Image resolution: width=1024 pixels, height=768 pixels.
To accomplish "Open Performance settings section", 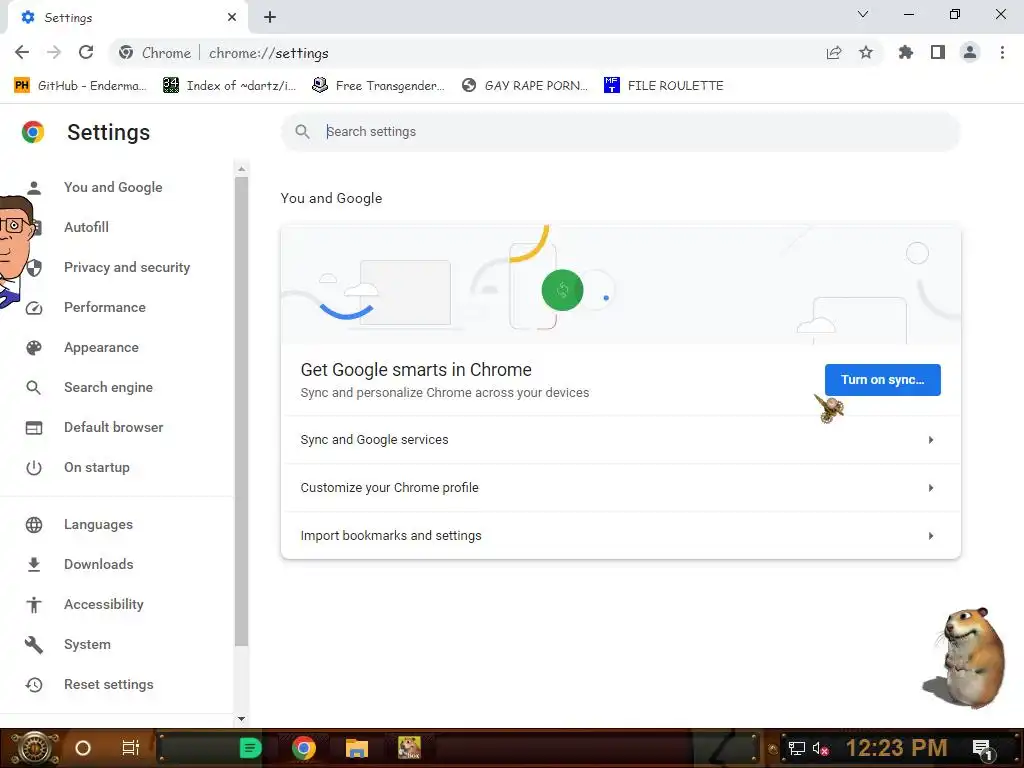I will [104, 307].
